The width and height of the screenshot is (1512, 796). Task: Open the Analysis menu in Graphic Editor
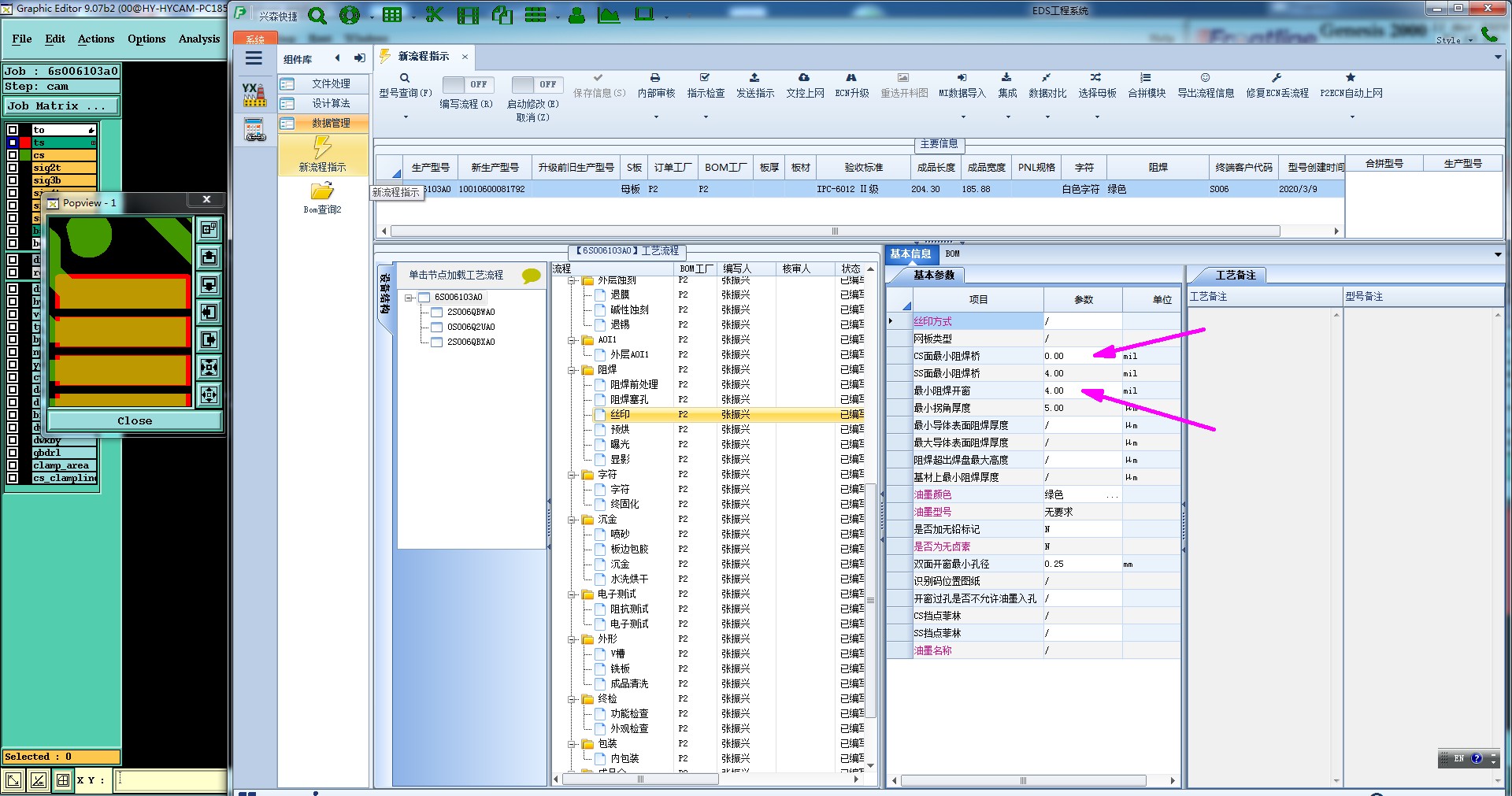(199, 39)
